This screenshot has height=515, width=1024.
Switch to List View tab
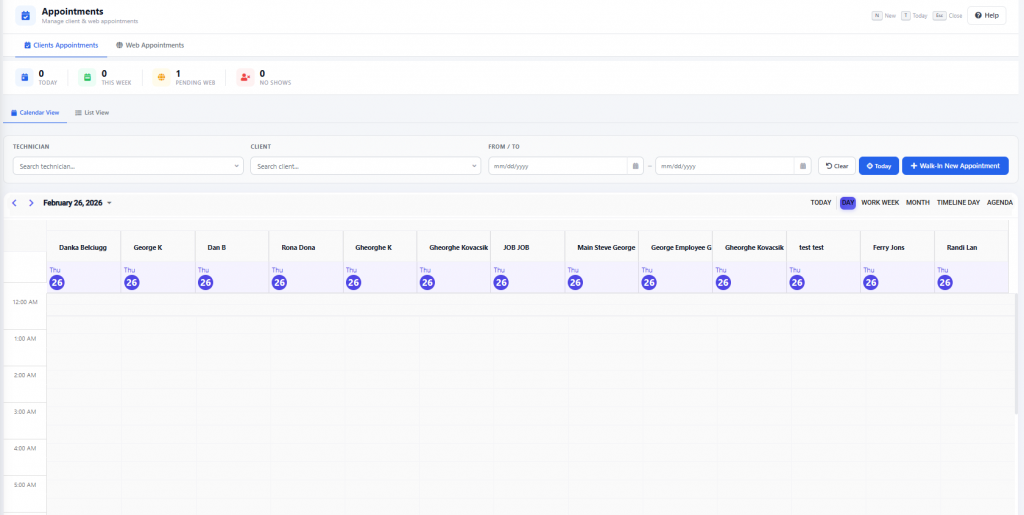(92, 113)
